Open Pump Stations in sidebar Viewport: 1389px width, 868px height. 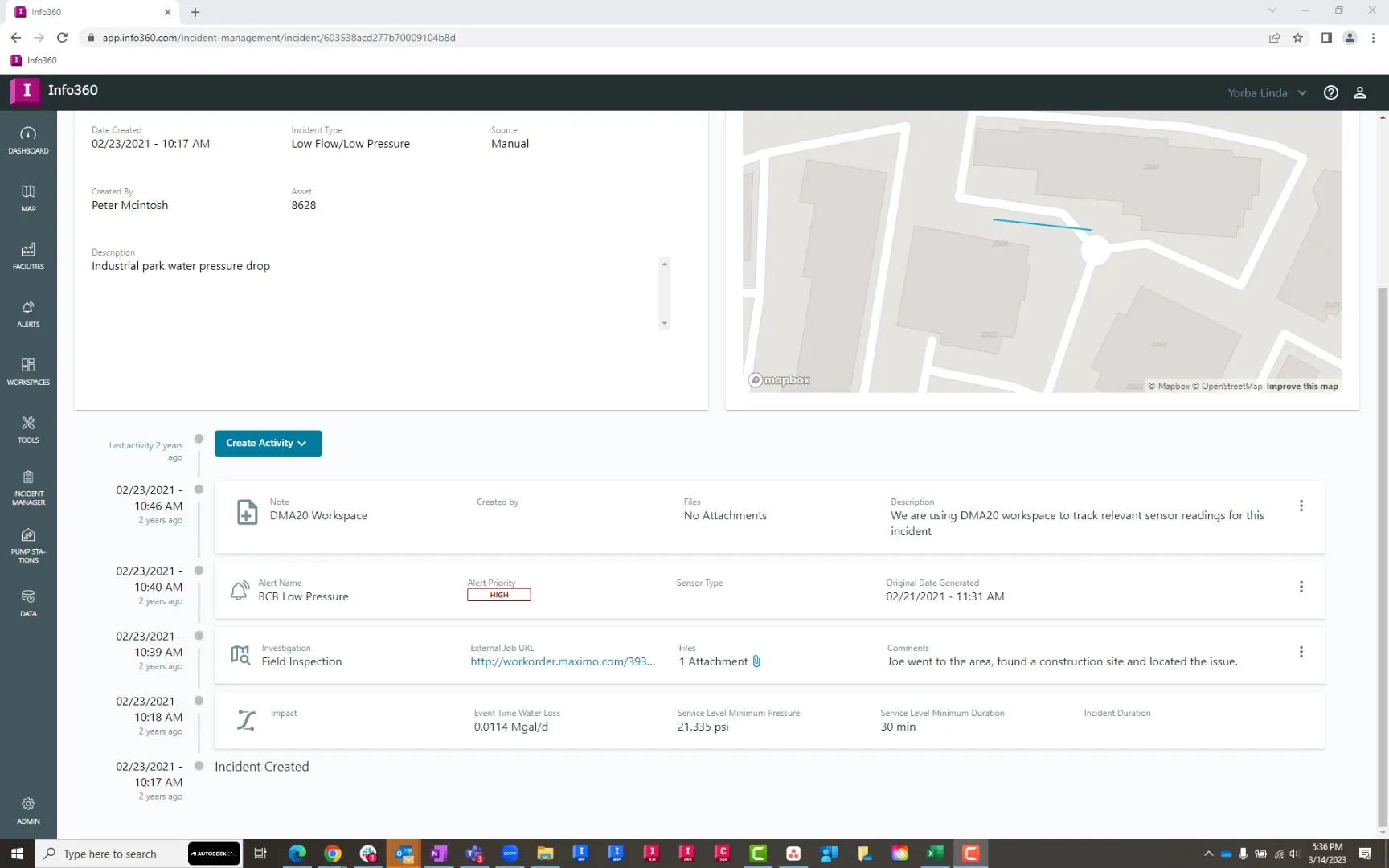[x=28, y=545]
